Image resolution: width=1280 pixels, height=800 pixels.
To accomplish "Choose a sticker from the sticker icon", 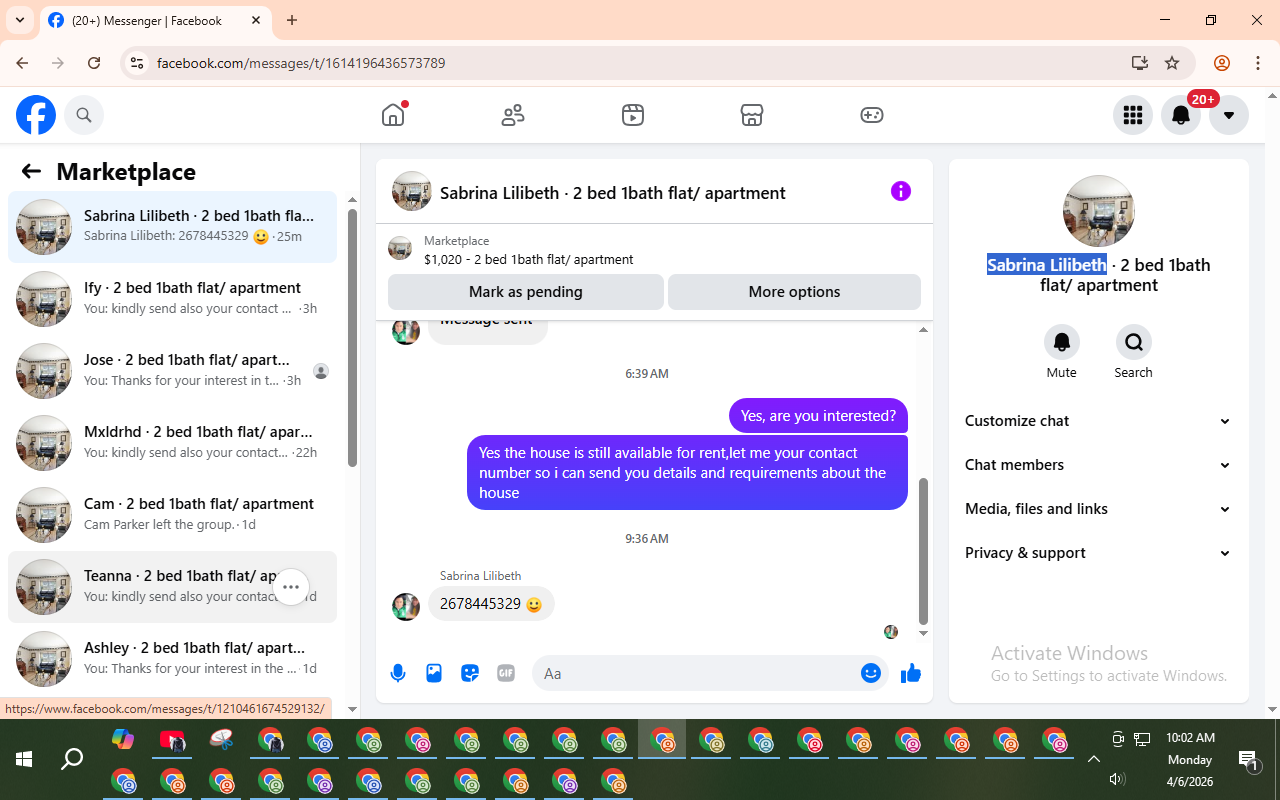I will 470,673.
